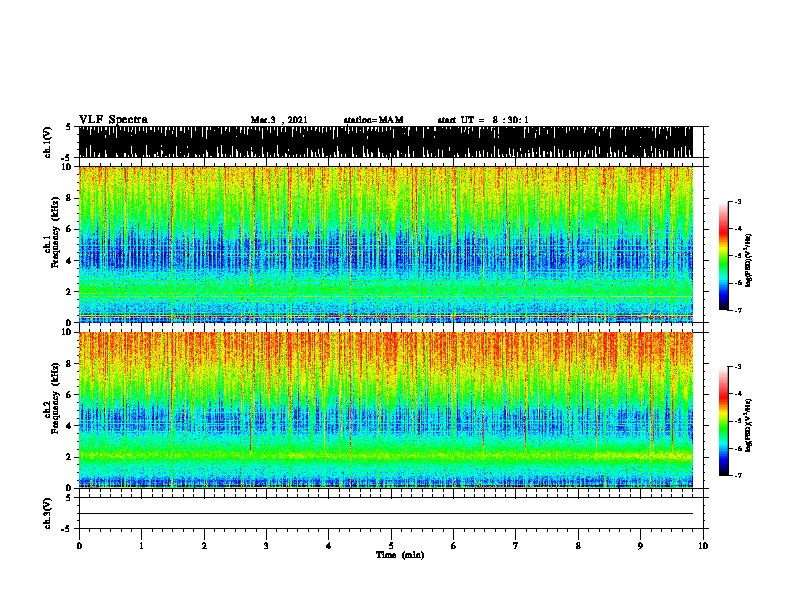Click the 'ch.3(V)' axis label
792x612 pixels.
pos(47,513)
